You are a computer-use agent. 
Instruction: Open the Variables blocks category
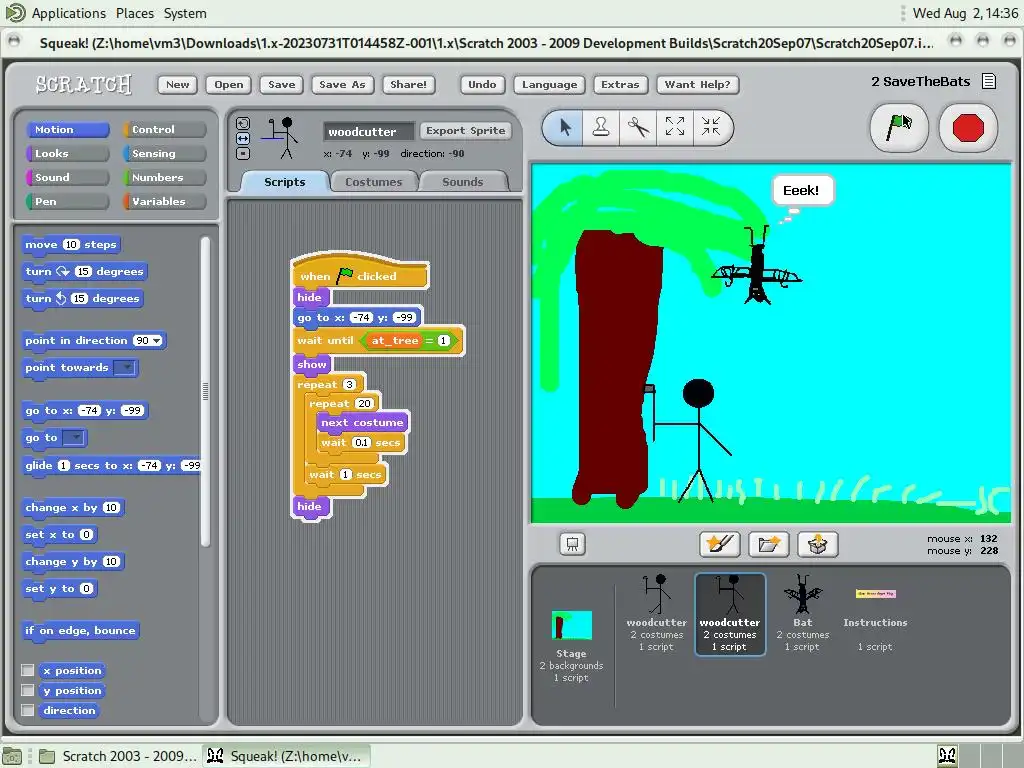click(x=164, y=201)
